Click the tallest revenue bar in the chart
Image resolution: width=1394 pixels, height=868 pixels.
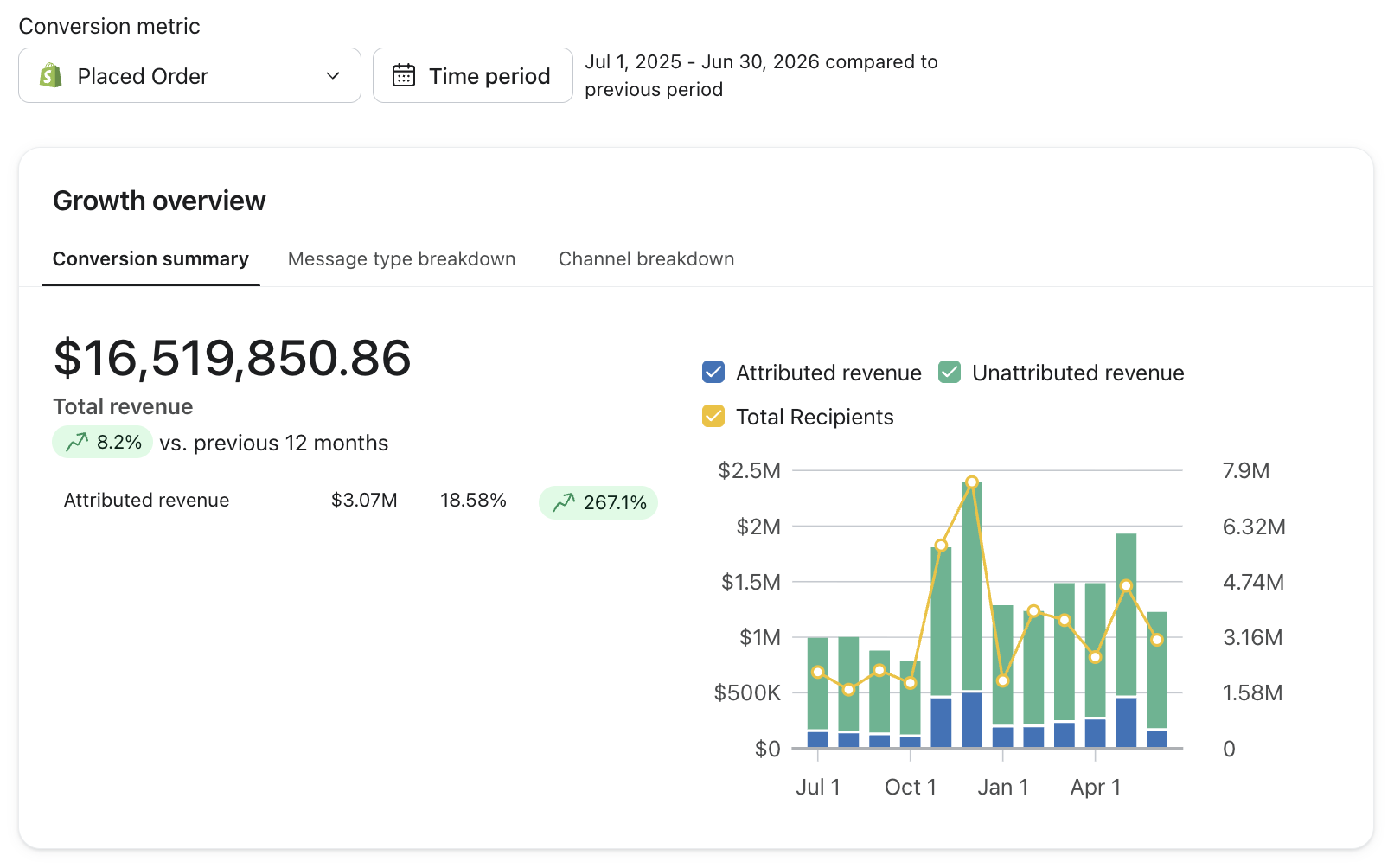click(972, 615)
